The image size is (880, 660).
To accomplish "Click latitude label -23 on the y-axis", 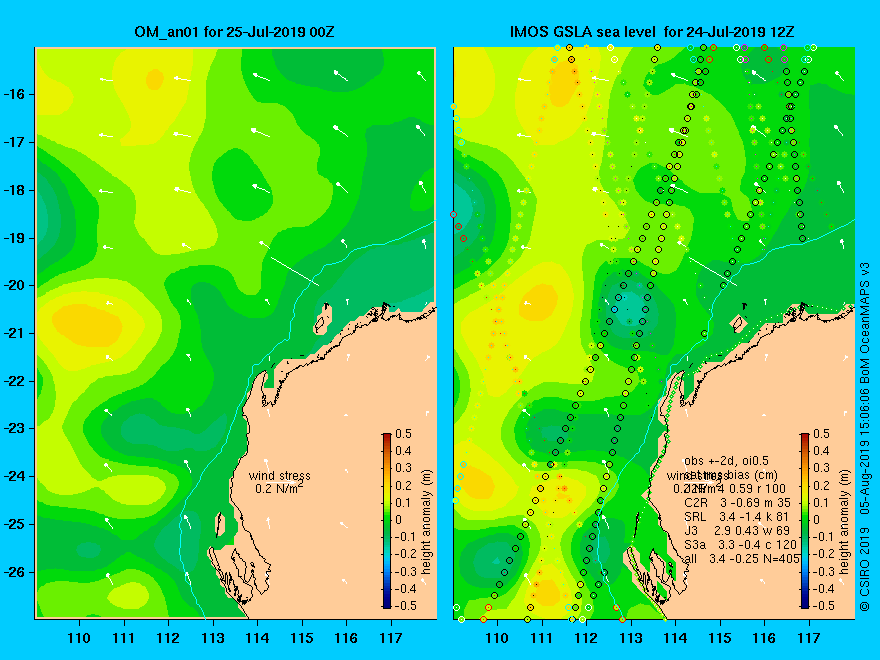I will coord(15,428).
